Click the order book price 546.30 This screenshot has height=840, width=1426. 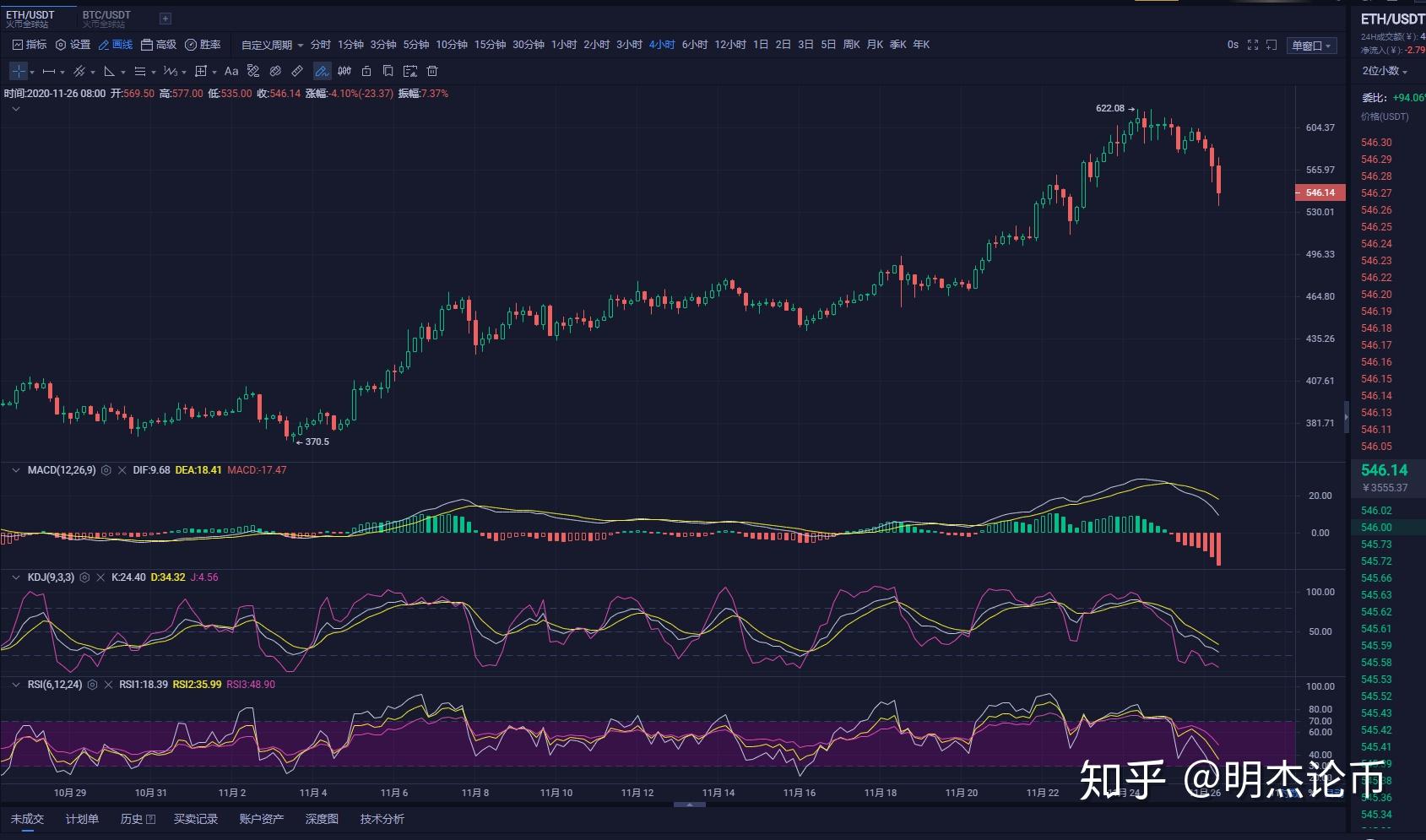(1376, 143)
